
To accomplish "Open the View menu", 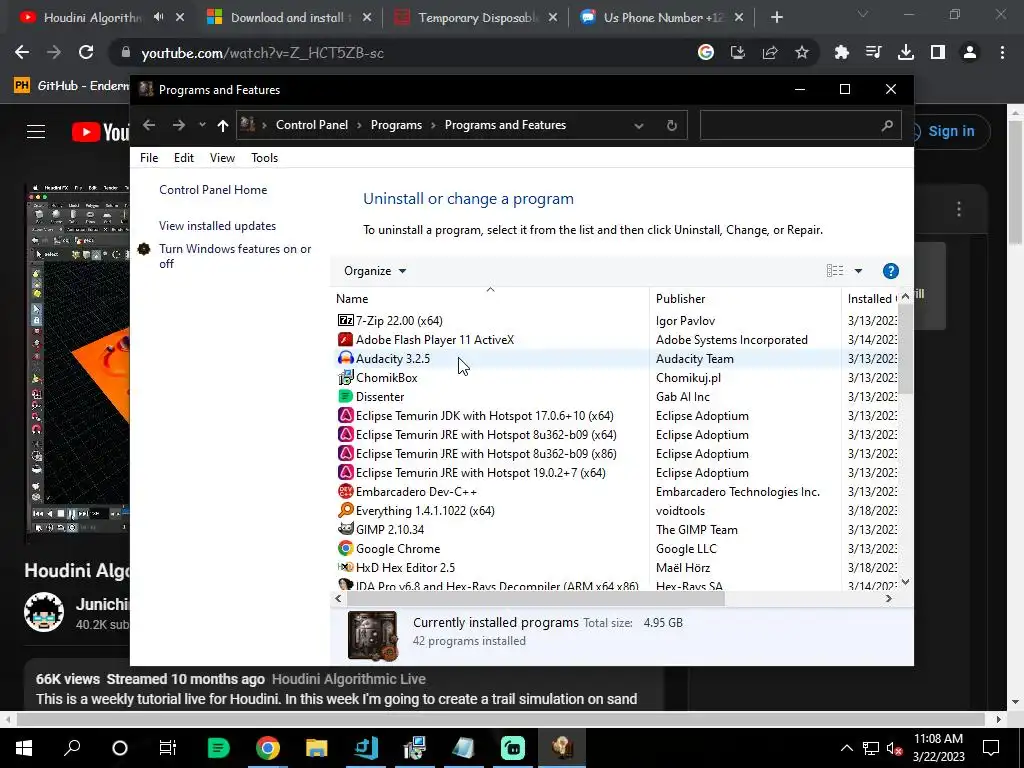I will 222,157.
